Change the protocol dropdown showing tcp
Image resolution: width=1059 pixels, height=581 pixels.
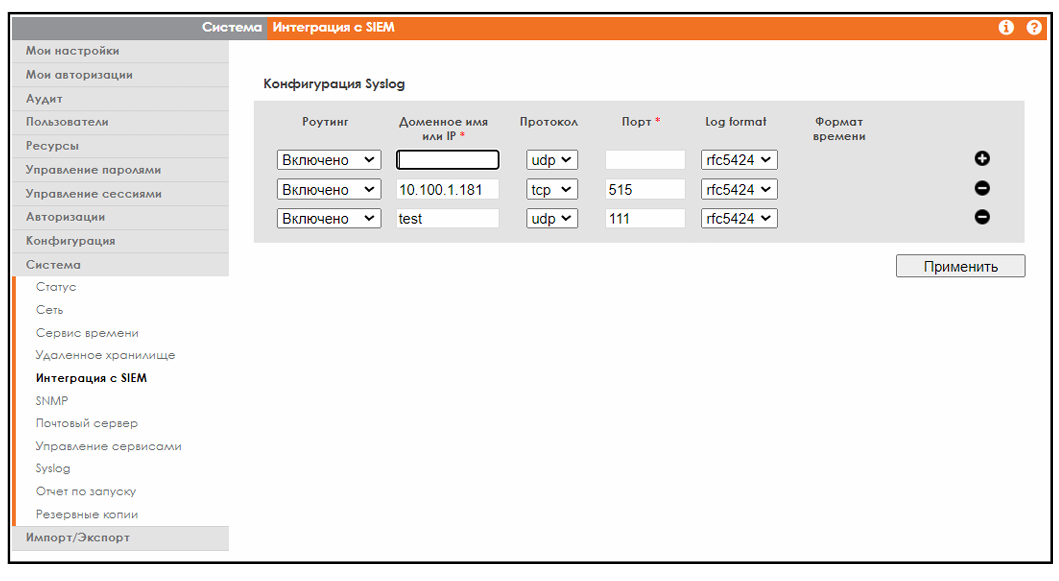552,189
